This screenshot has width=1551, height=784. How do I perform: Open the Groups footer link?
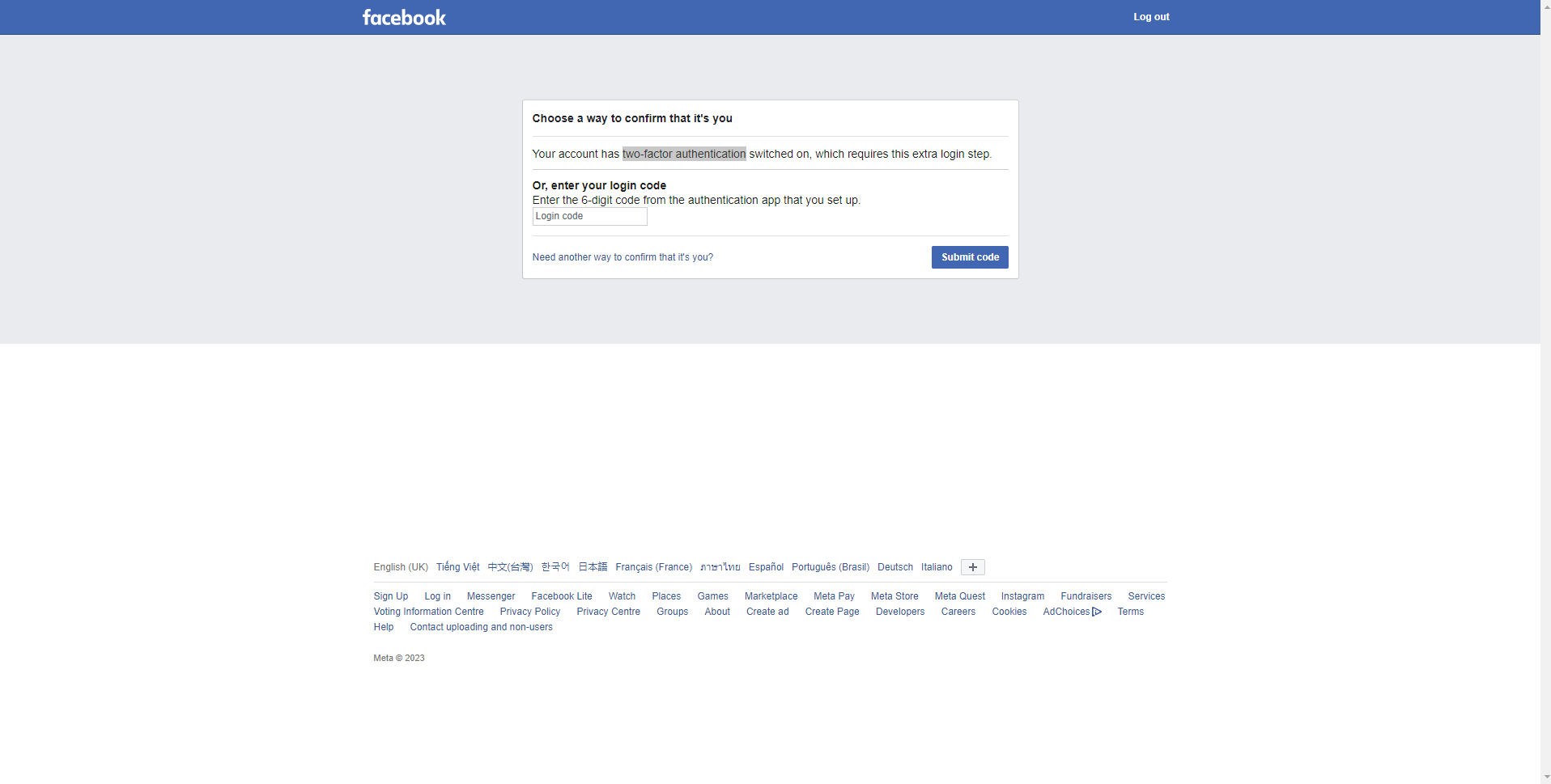[x=672, y=612]
